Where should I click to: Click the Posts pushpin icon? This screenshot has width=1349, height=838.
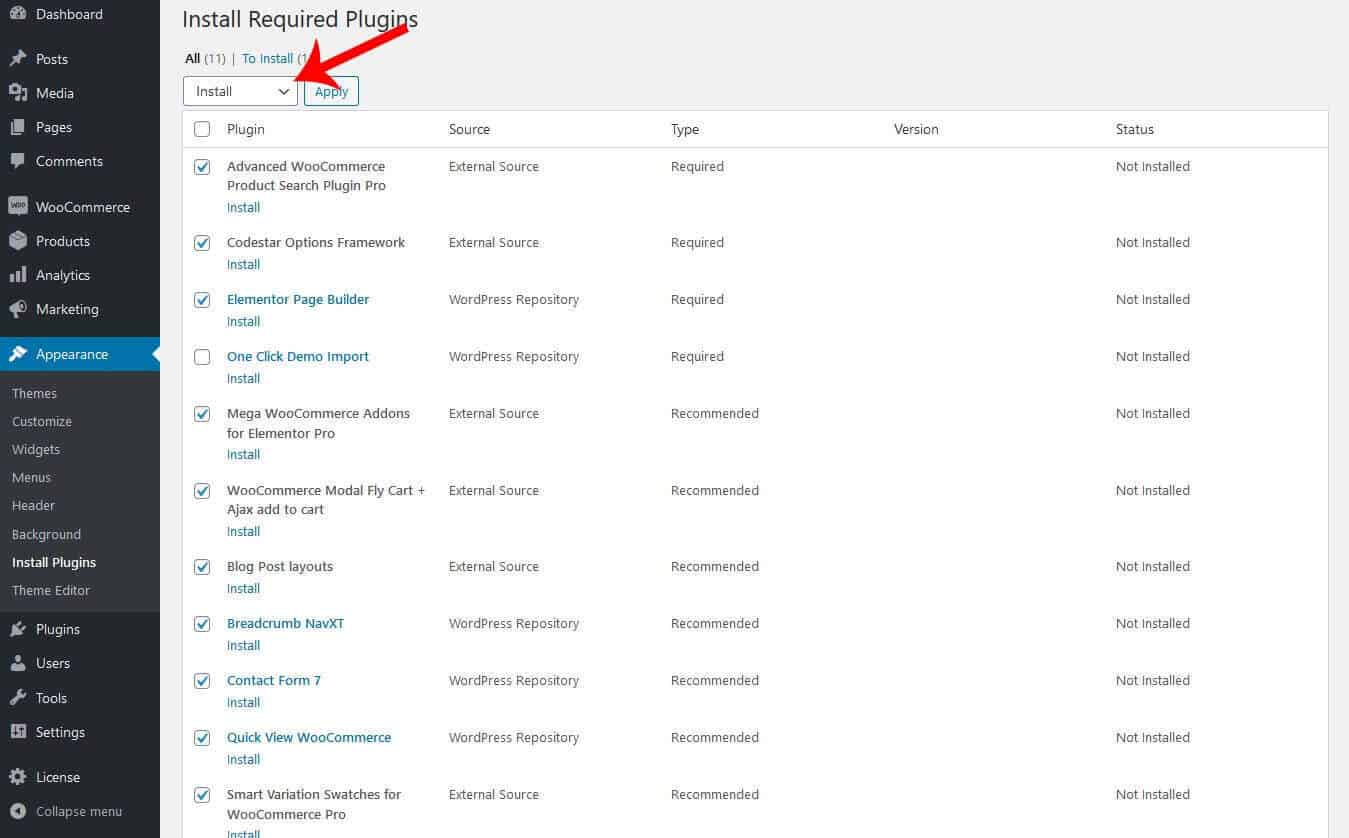(x=17, y=59)
